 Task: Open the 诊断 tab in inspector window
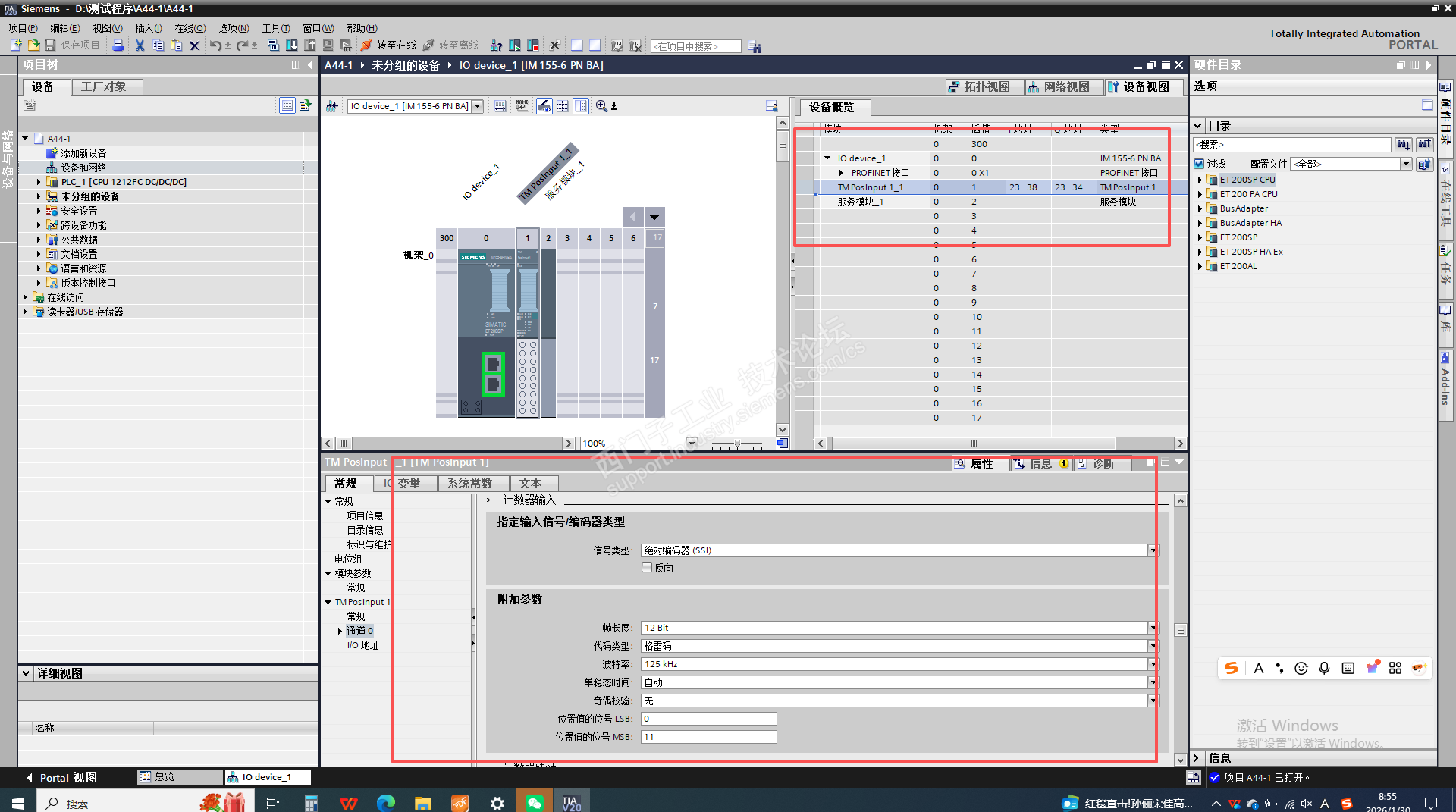pyautogui.click(x=1103, y=463)
